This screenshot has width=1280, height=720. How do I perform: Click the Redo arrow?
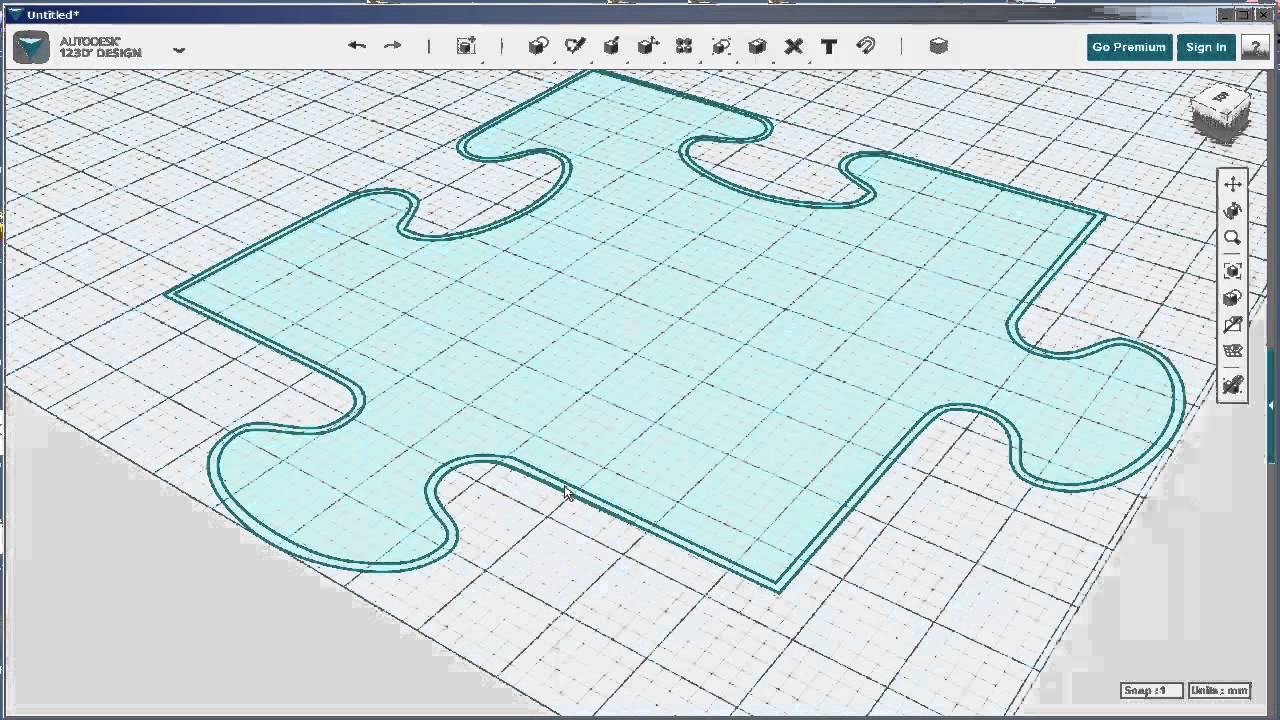click(393, 46)
